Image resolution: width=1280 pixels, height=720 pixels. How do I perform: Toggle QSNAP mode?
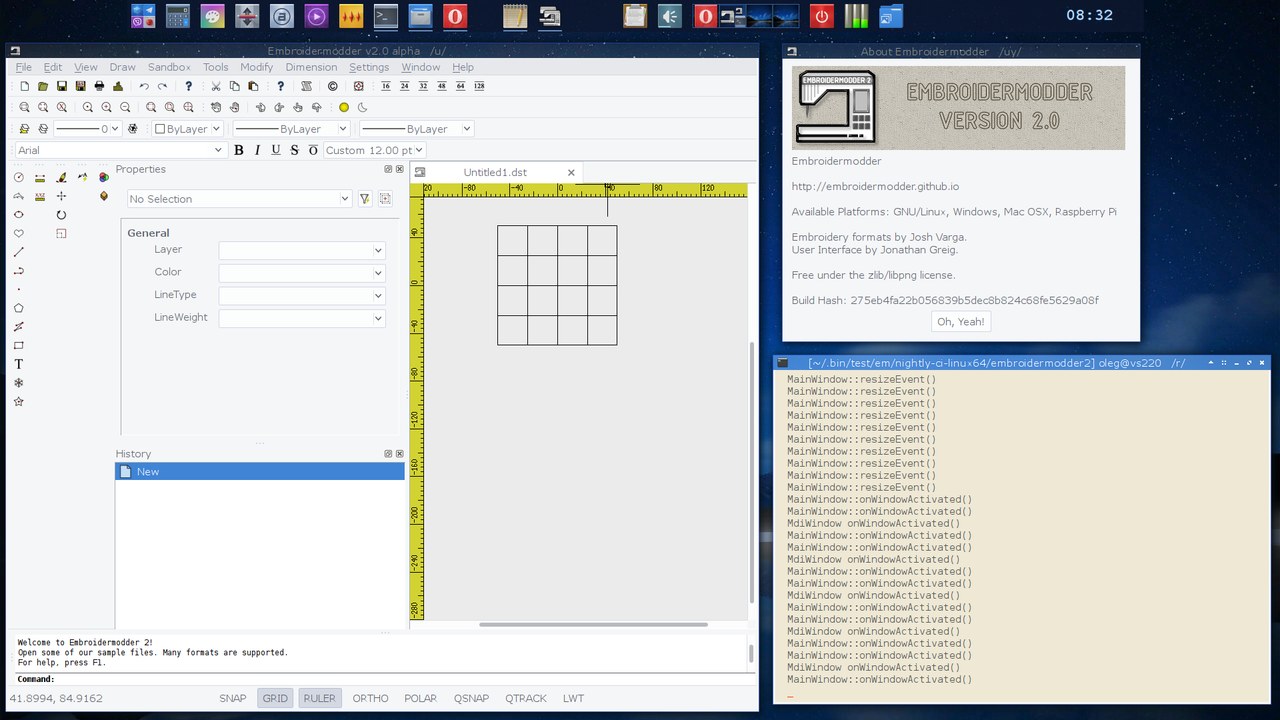point(471,698)
